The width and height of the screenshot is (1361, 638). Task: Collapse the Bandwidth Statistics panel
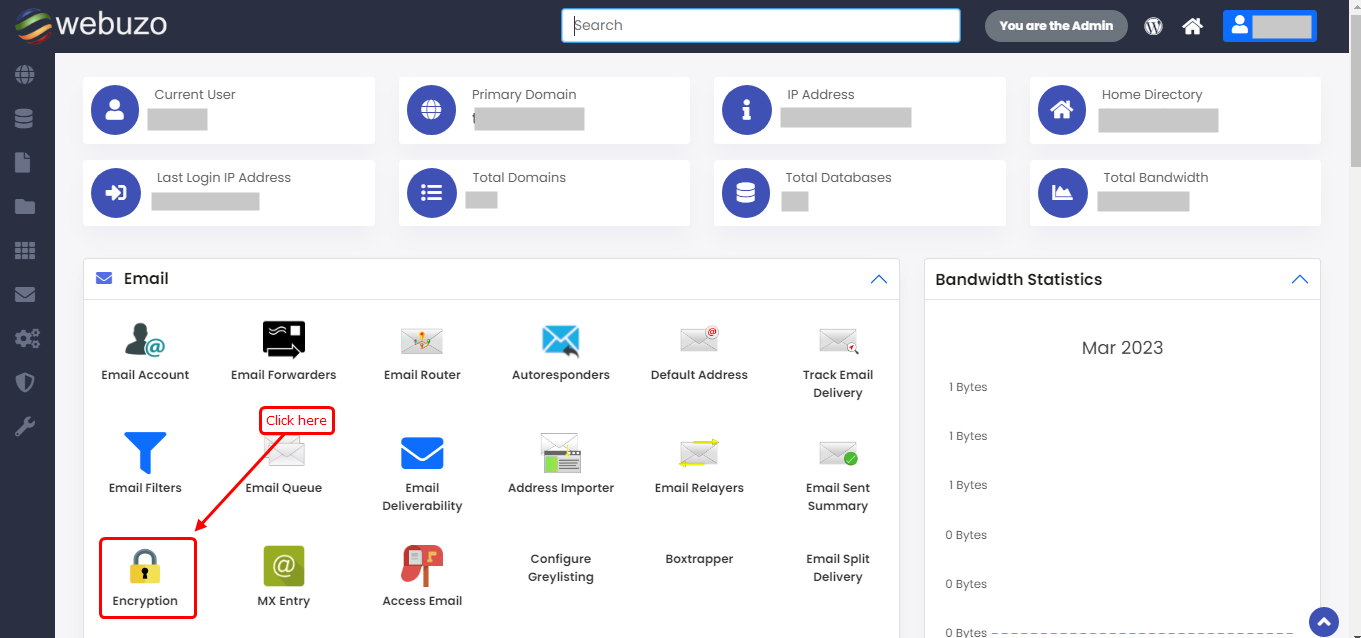(x=1299, y=279)
